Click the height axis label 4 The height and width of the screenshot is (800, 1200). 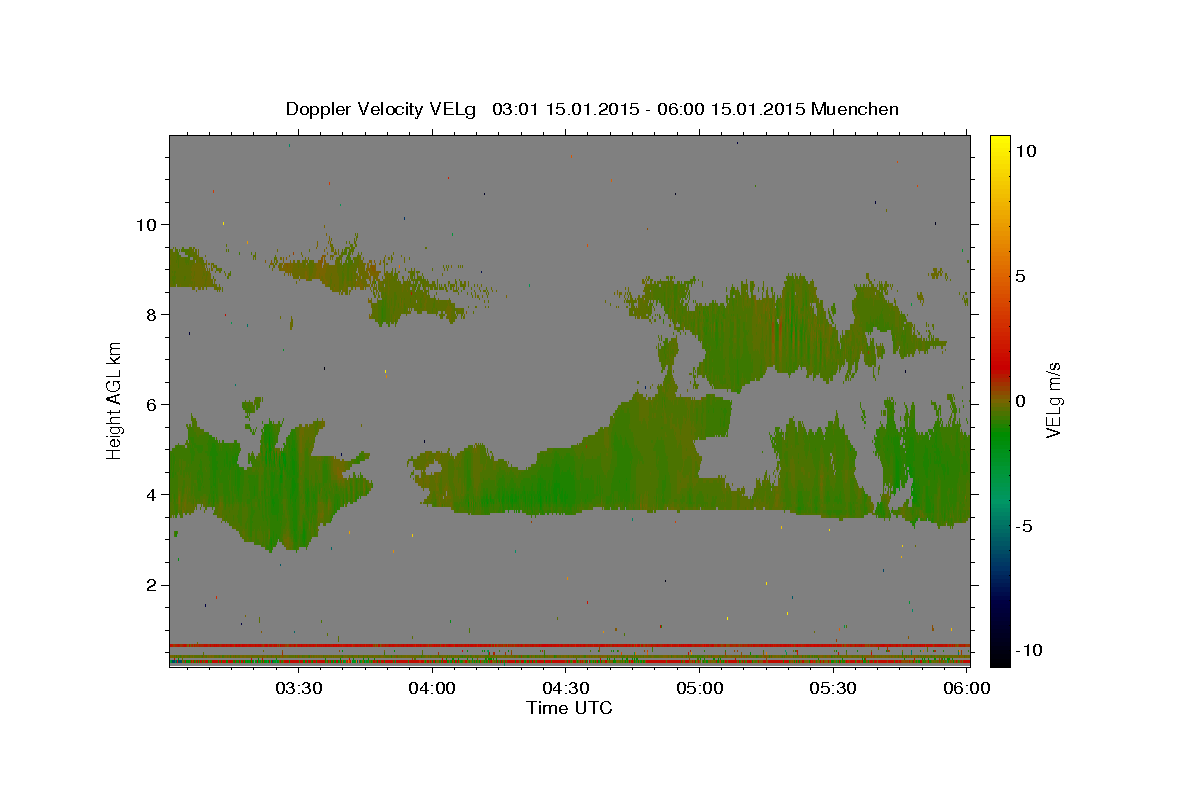tap(150, 494)
